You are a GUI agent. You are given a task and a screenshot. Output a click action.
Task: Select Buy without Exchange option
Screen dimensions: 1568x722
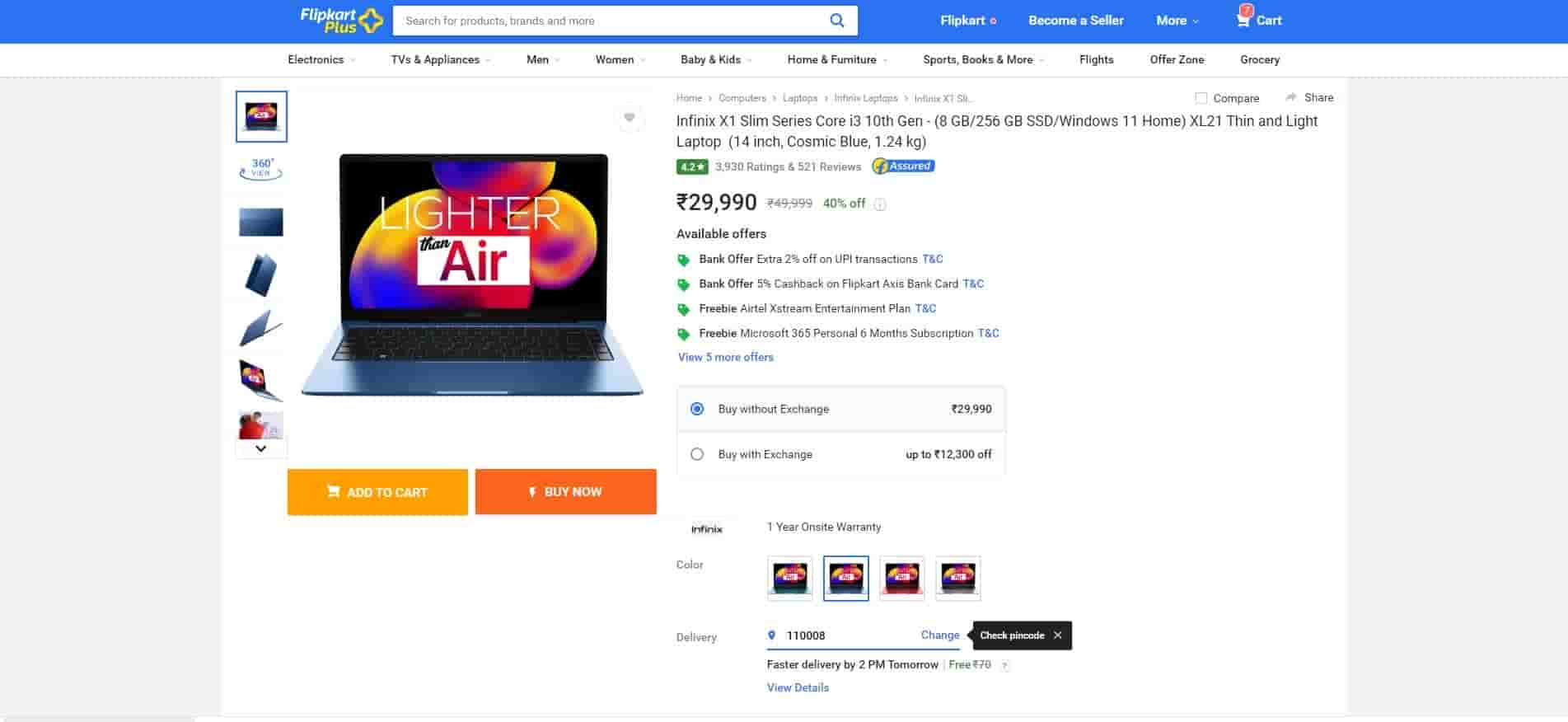click(697, 409)
